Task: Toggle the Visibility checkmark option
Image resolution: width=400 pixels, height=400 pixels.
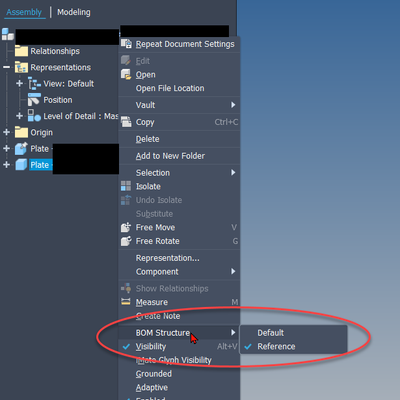Action: tap(179, 346)
